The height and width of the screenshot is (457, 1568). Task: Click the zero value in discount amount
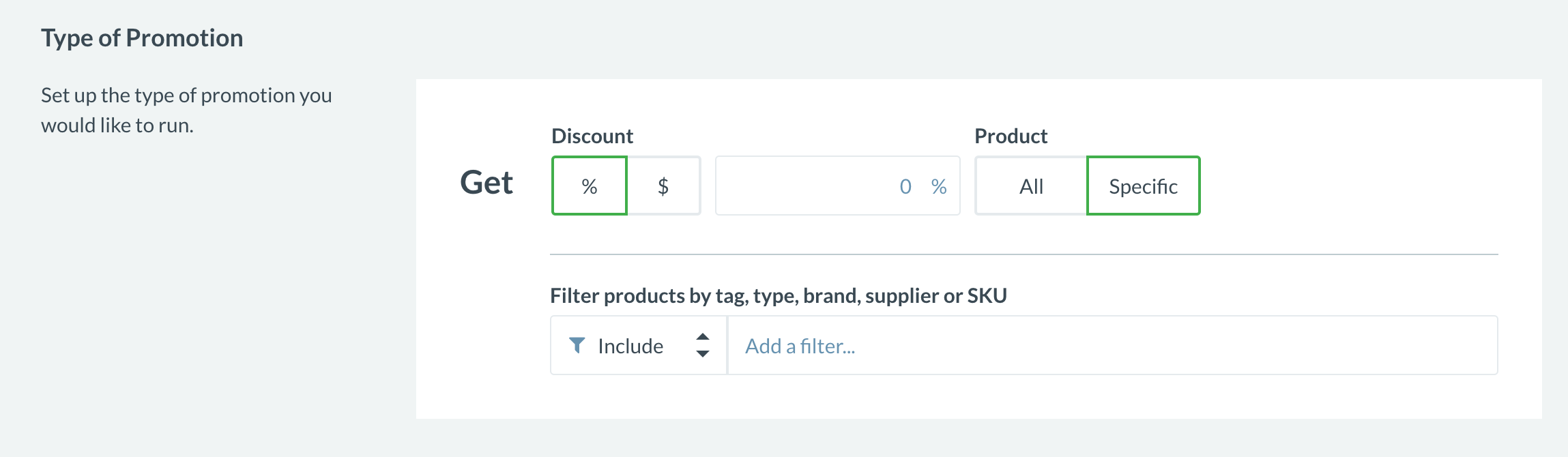905,186
